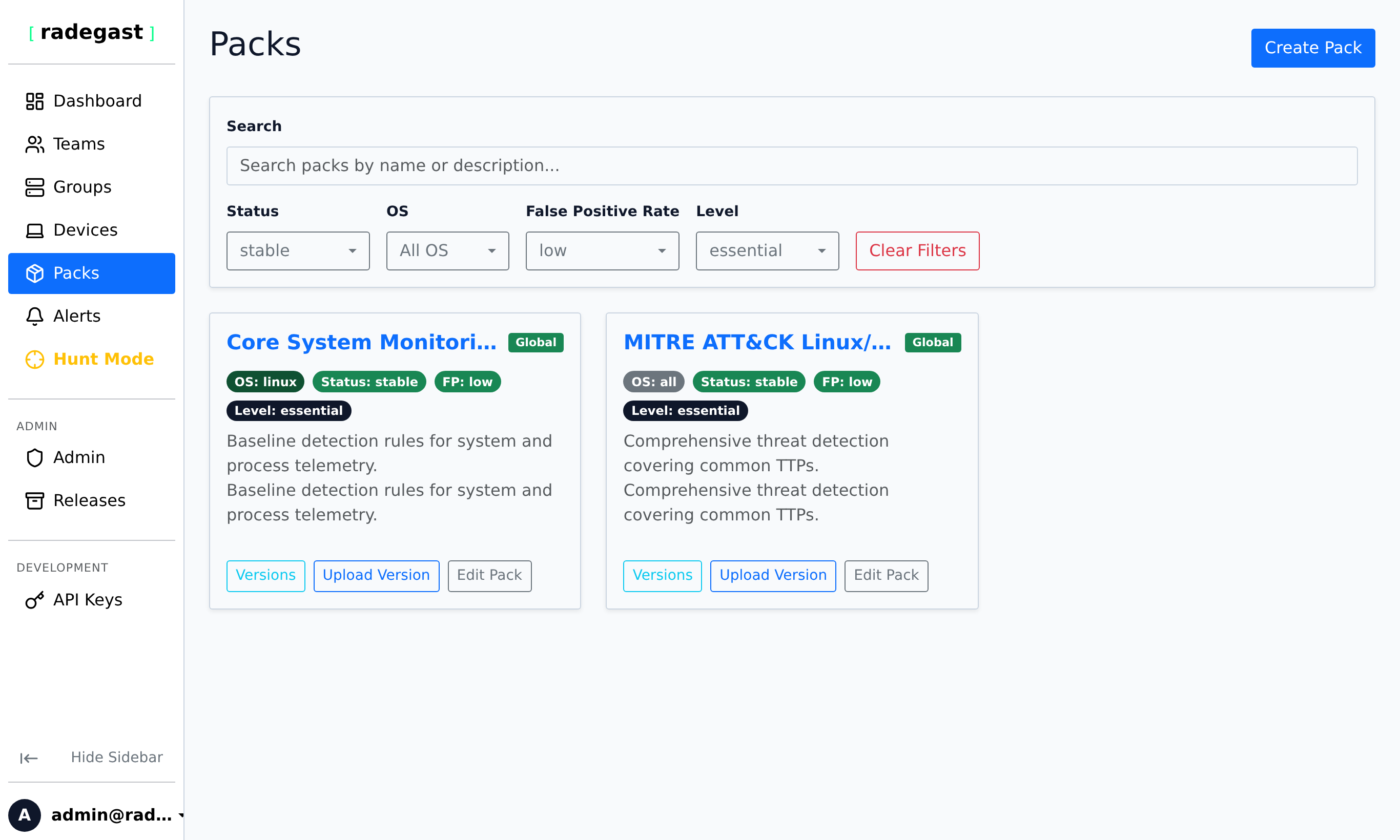Click 'Level: essential' badge on Core System card
This screenshot has height=840, width=1400.
[x=289, y=411]
